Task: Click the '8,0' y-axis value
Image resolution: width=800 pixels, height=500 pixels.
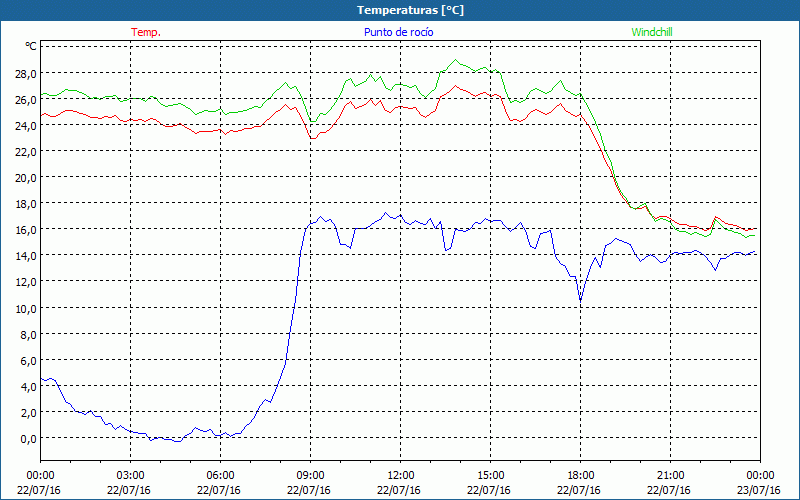Action: (x=28, y=334)
